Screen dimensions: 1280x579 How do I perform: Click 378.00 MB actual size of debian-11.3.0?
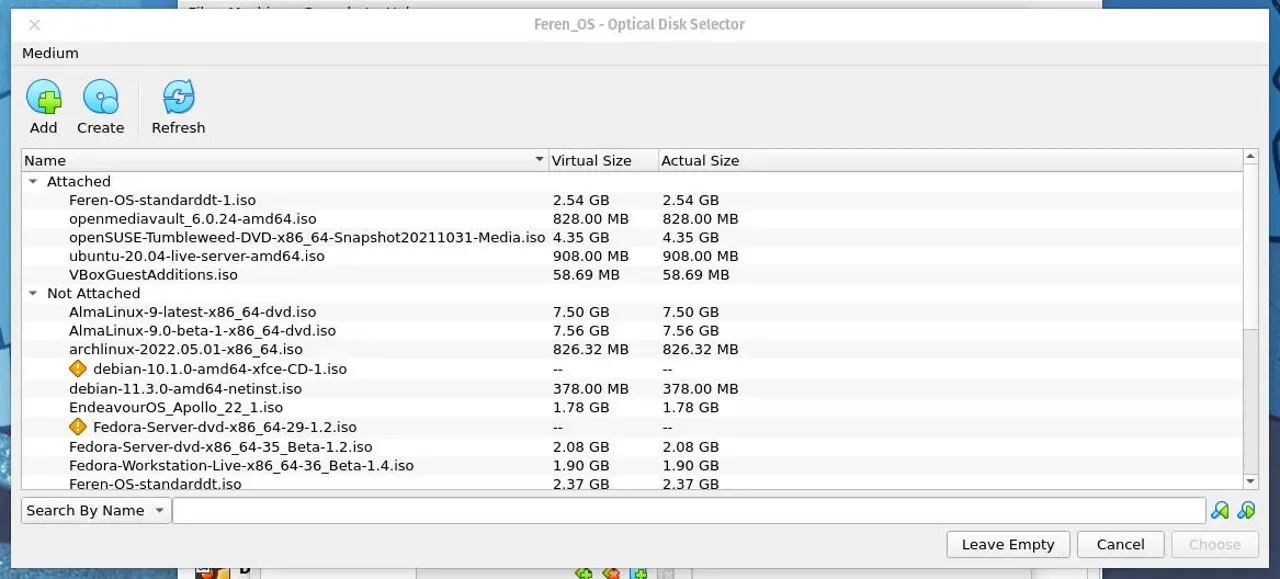700,389
